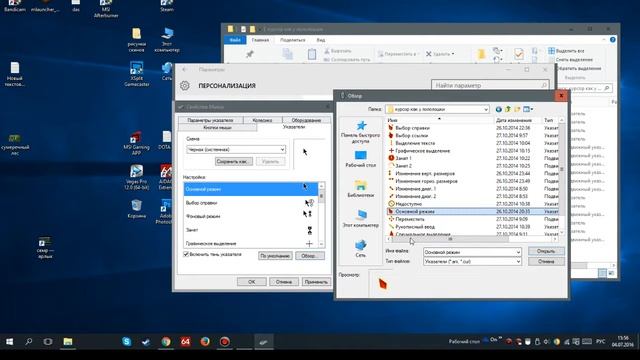Select Основной режим in Настройка list
The image size is (640, 360).
(251, 189)
